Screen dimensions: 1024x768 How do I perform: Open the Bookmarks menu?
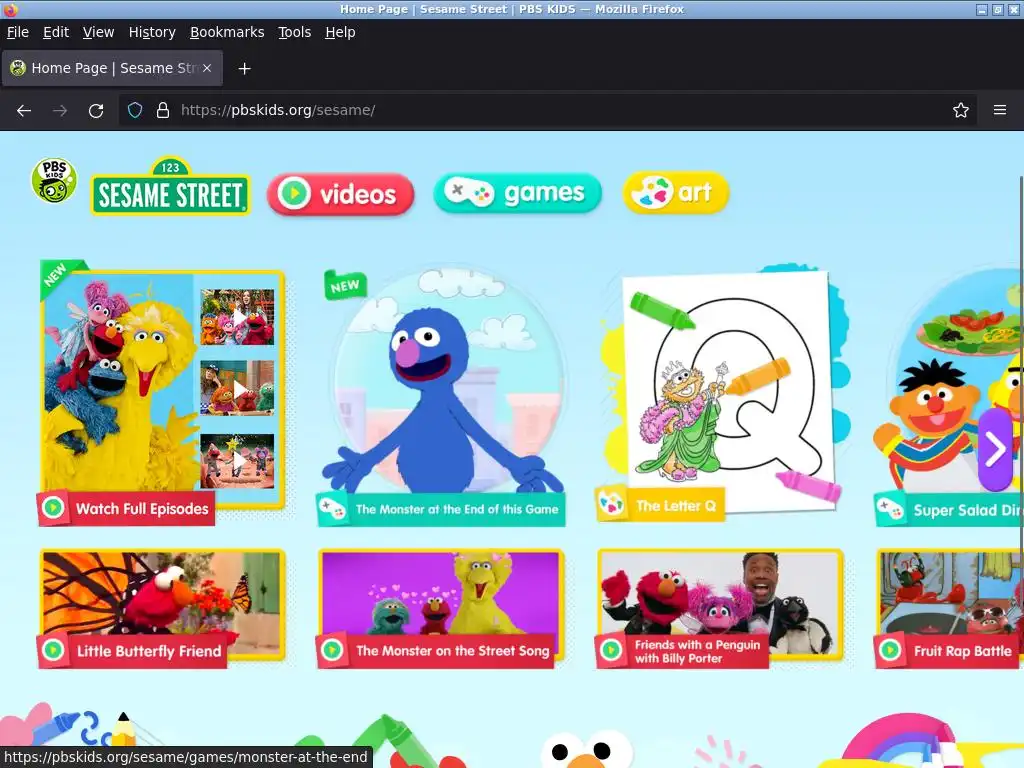coord(227,32)
